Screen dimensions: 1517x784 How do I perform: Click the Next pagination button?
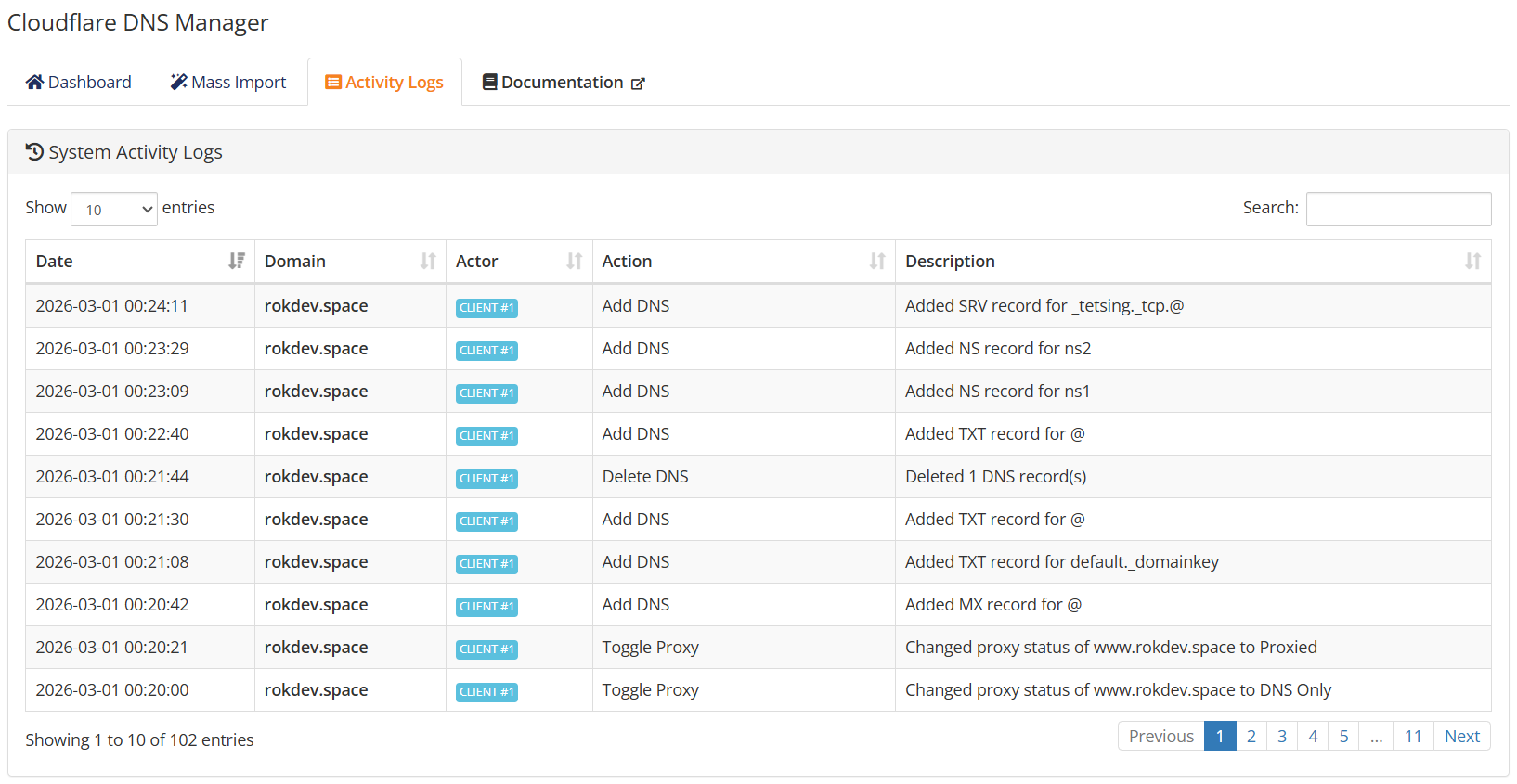pos(1462,736)
